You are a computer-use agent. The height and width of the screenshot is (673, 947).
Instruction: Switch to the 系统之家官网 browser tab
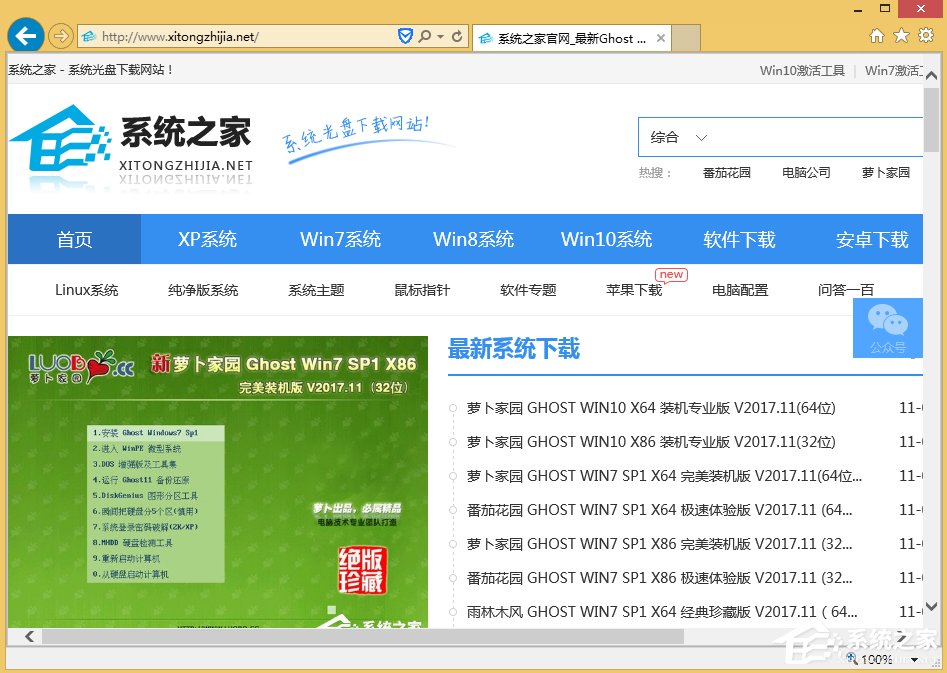pos(570,38)
